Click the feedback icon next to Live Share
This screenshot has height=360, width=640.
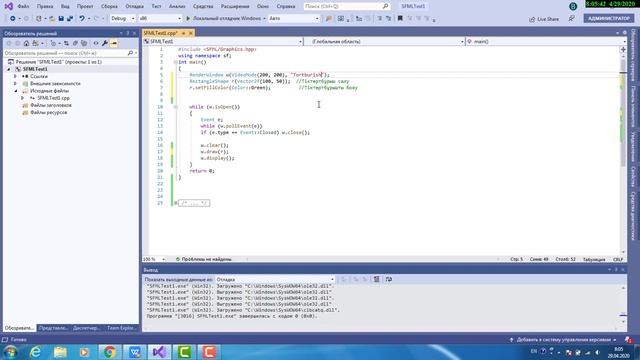571,19
